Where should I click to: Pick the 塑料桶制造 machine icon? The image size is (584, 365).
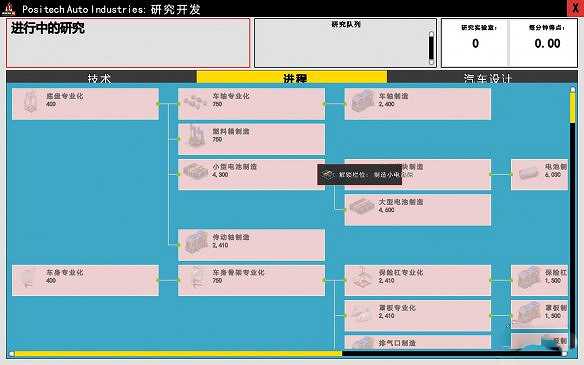click(196, 136)
